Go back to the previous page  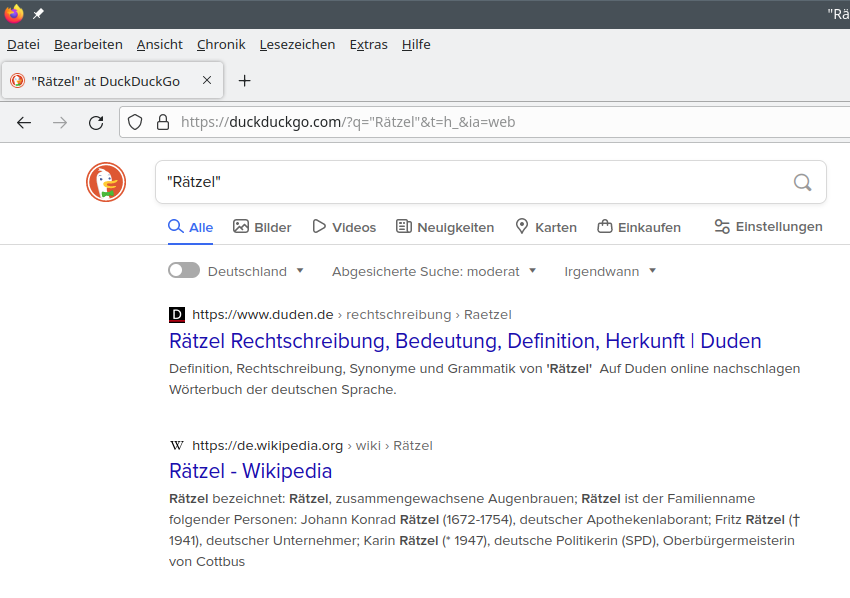click(24, 123)
